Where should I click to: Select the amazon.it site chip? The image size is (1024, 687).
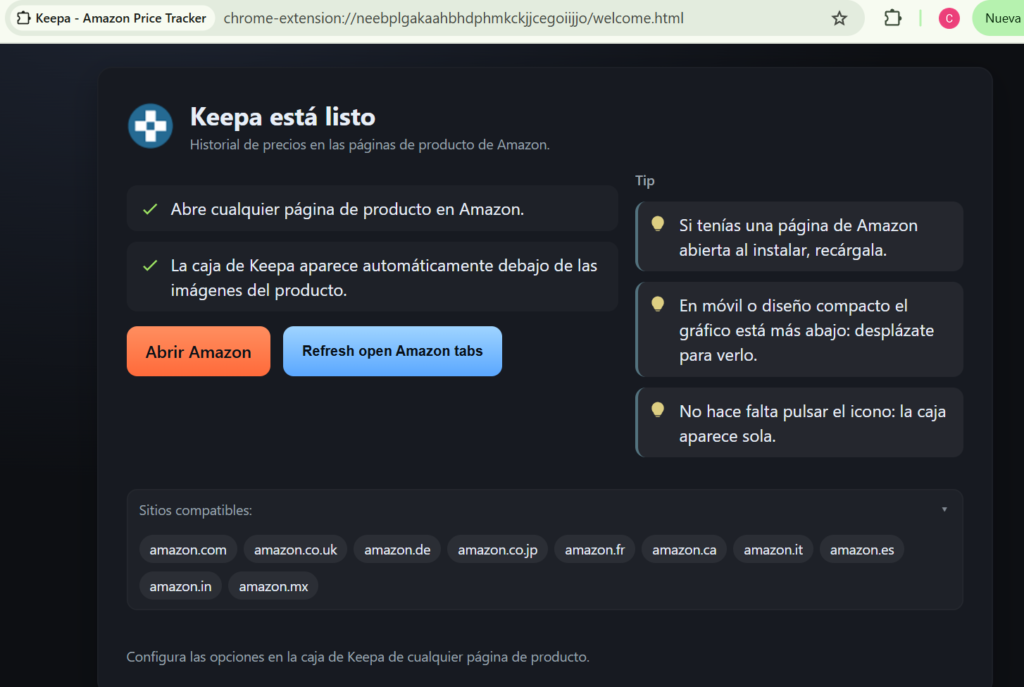tap(773, 550)
